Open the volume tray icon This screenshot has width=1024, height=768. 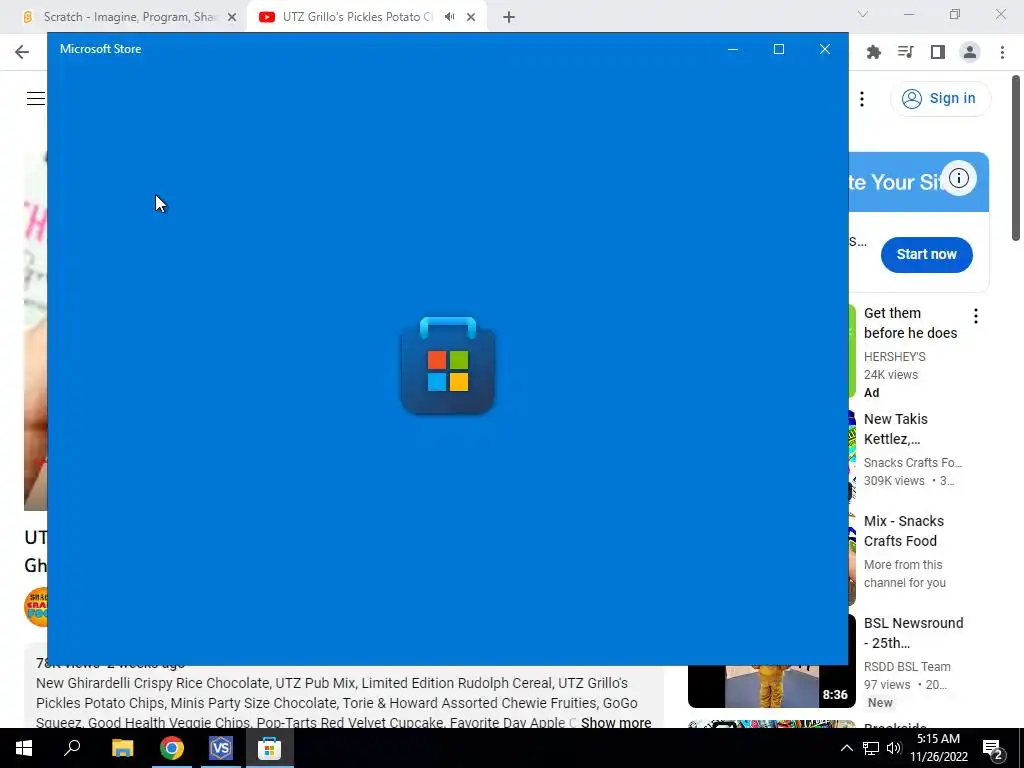point(894,748)
